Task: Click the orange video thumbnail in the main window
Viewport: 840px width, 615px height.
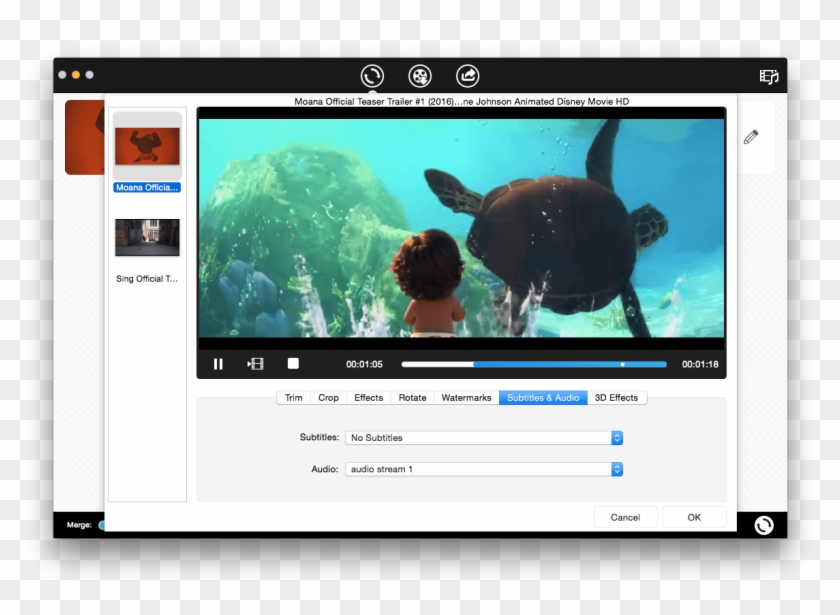Action: [85, 137]
